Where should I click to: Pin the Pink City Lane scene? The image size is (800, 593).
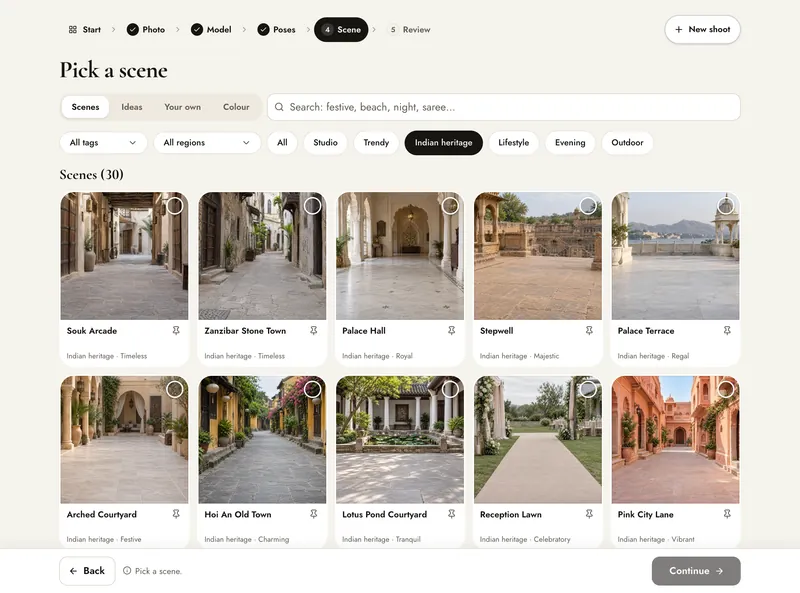[x=727, y=514]
